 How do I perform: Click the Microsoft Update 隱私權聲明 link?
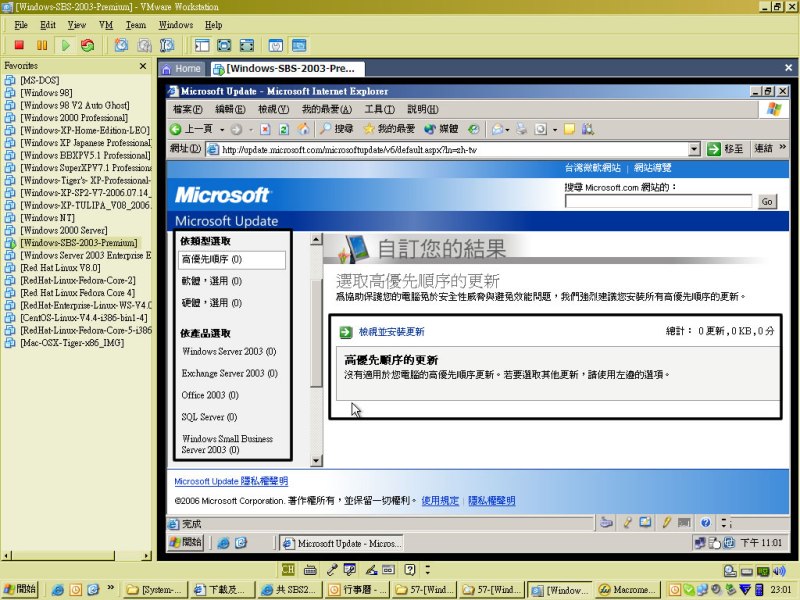coord(231,481)
